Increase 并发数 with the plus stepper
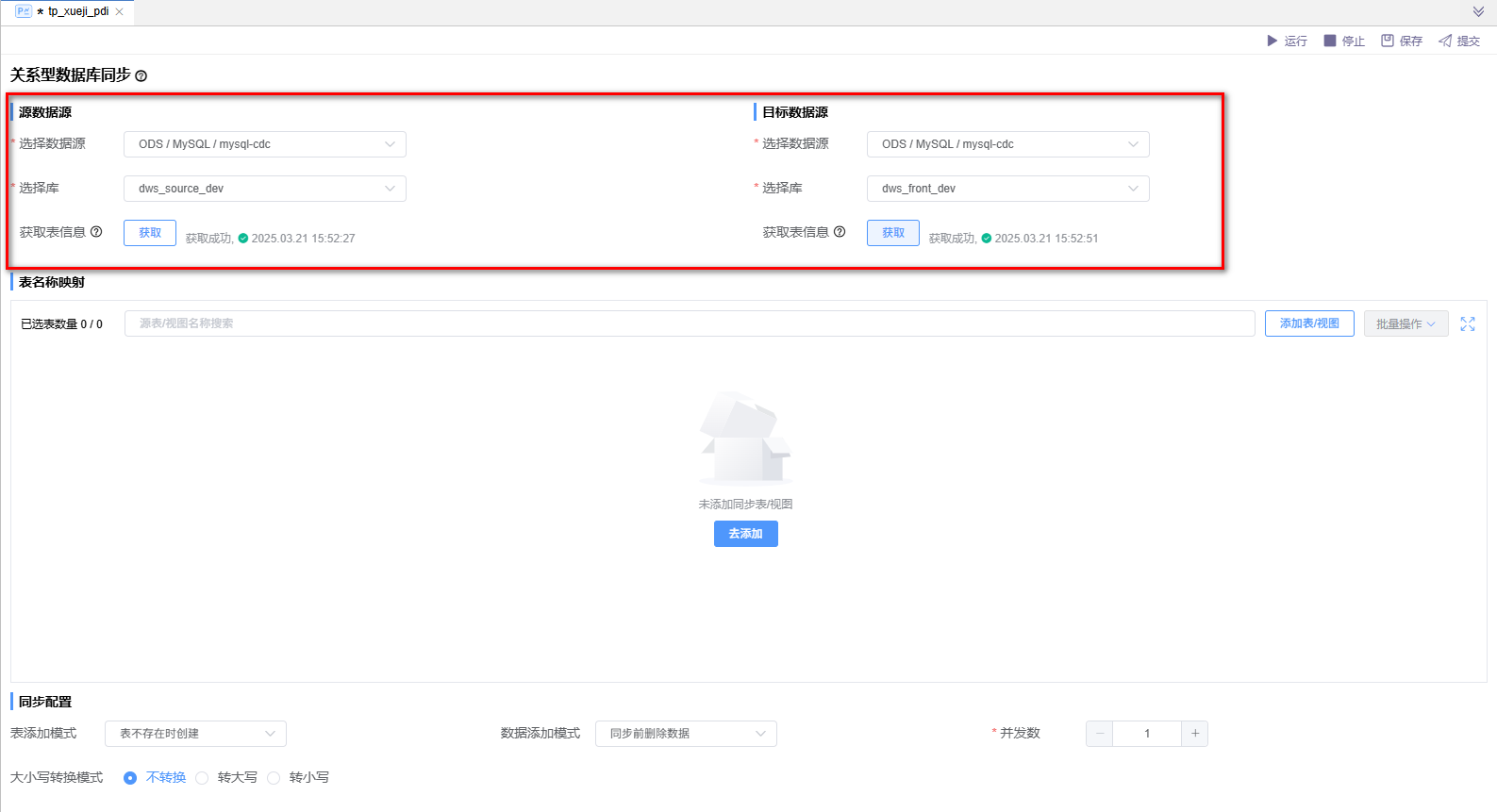 tap(1195, 734)
